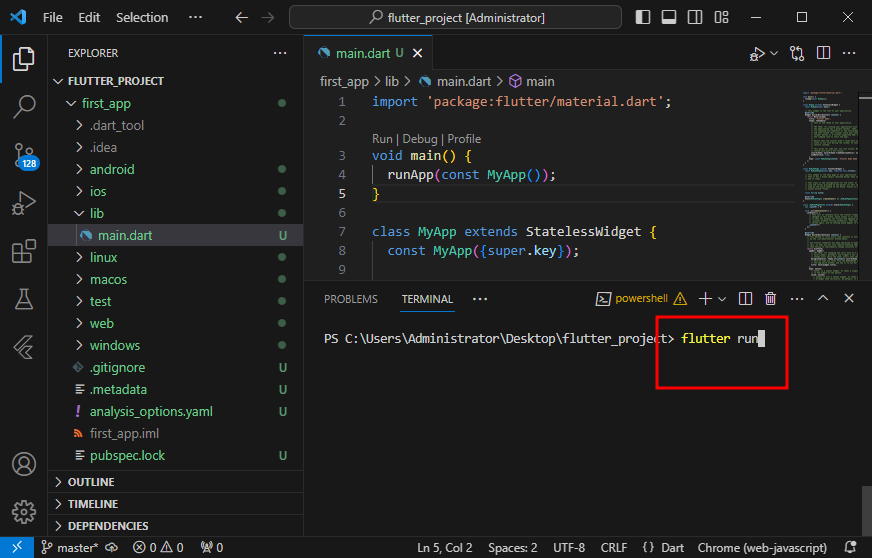This screenshot has width=872, height=558.
Task: Expand the TIMELINE section
Action: click(x=175, y=504)
